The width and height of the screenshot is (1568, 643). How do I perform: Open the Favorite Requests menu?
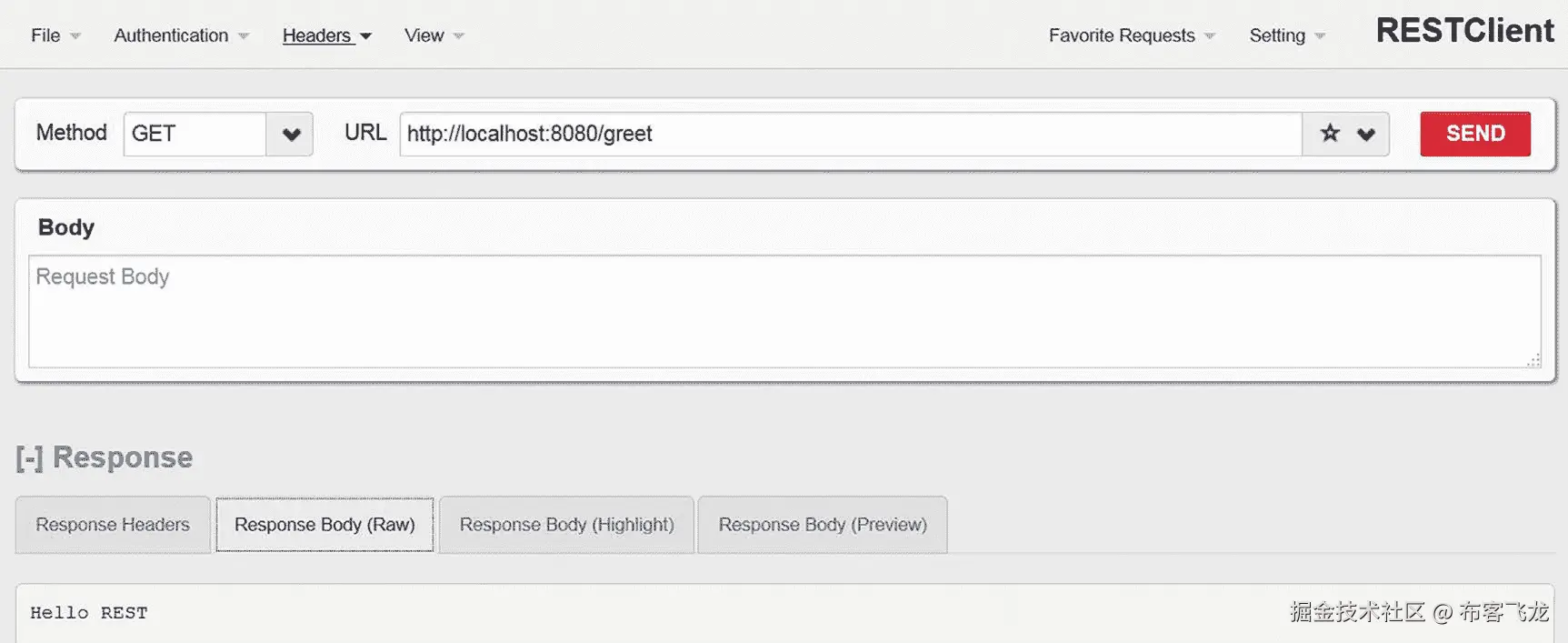pos(1131,35)
